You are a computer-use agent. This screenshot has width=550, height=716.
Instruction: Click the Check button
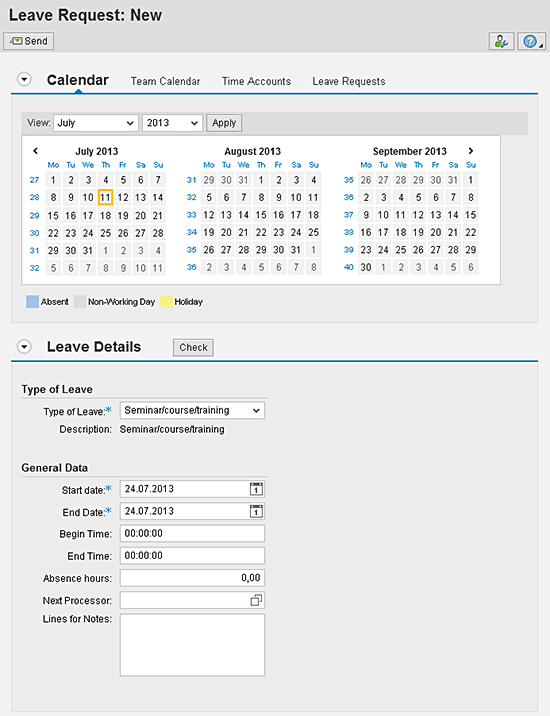point(193,347)
